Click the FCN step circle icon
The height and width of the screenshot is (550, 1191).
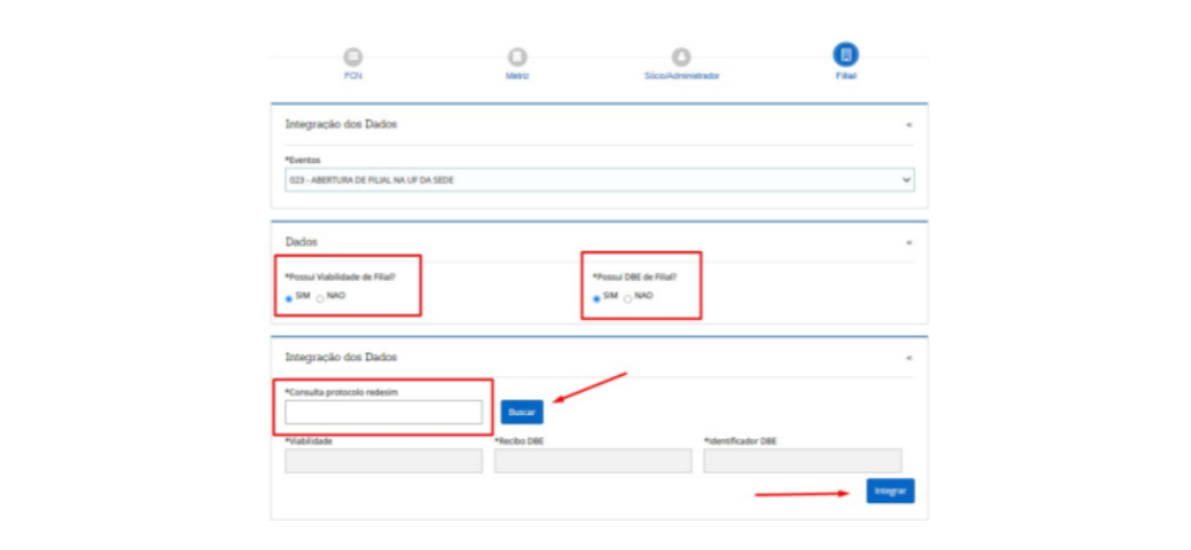coord(353,57)
